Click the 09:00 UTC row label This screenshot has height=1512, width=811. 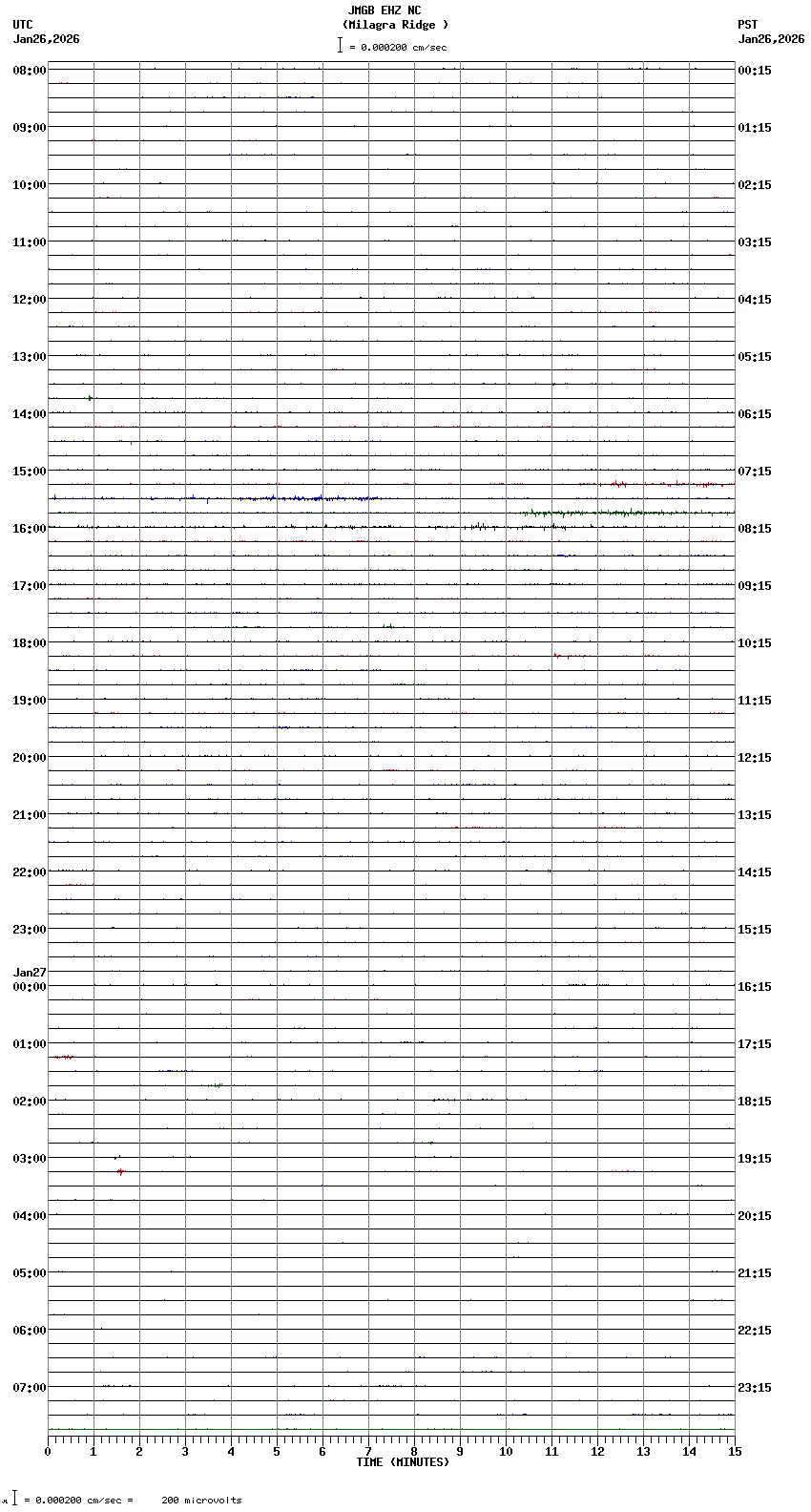click(30, 128)
